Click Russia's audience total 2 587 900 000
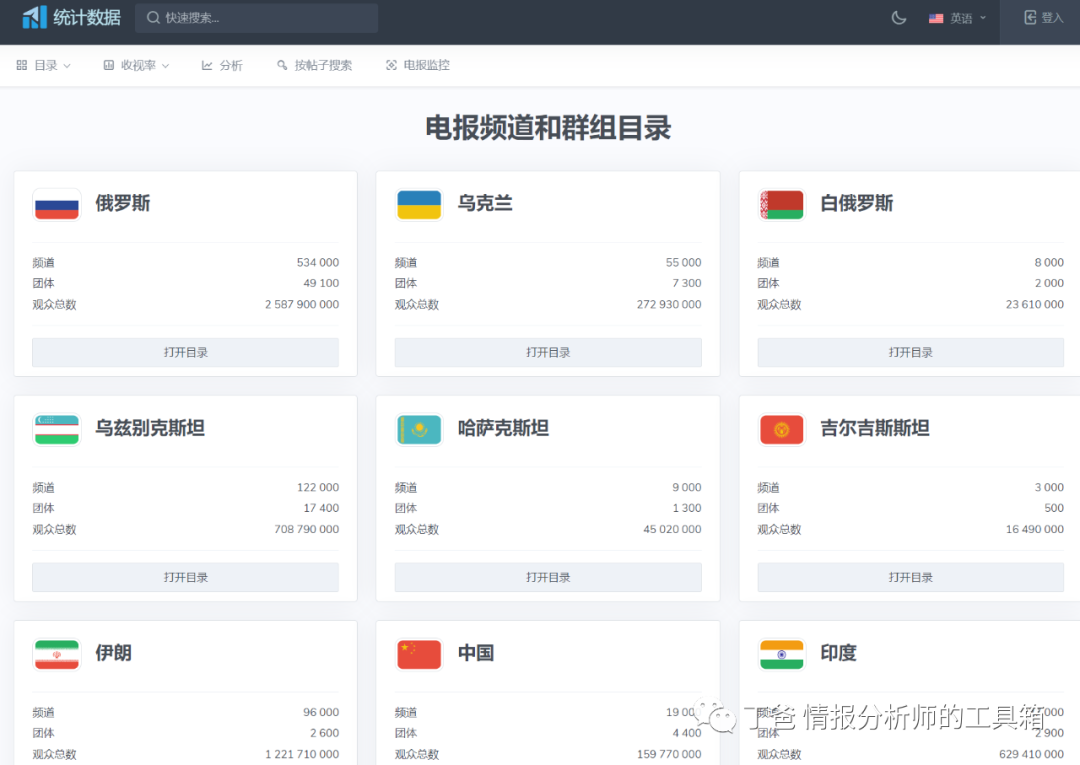1080x765 pixels. click(x=302, y=304)
